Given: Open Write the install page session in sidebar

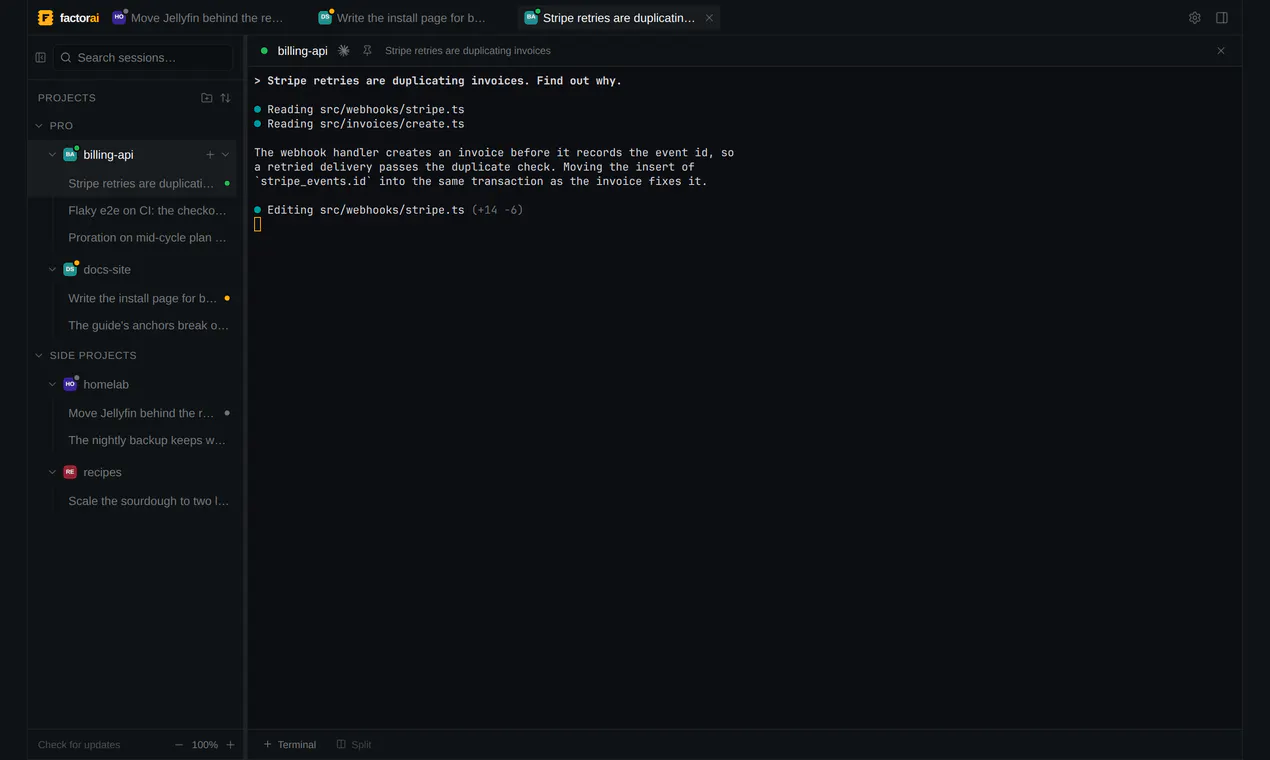Looking at the screenshot, I should pyautogui.click(x=142, y=299).
